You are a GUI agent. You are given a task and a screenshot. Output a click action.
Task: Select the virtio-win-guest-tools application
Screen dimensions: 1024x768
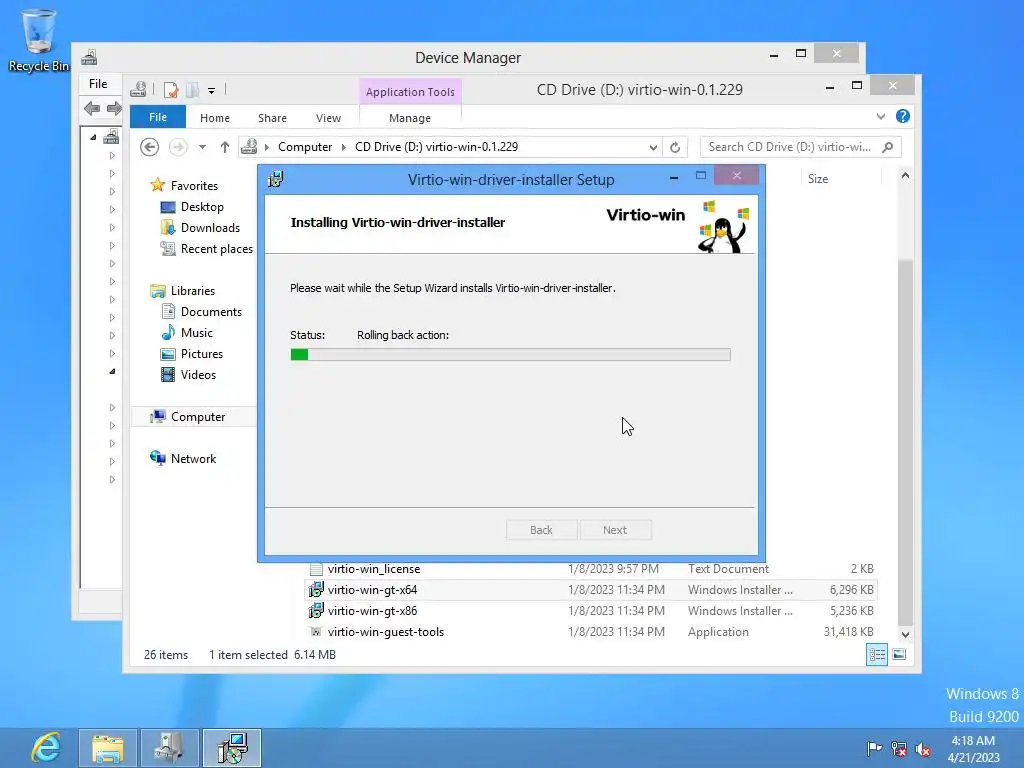click(x=591, y=632)
